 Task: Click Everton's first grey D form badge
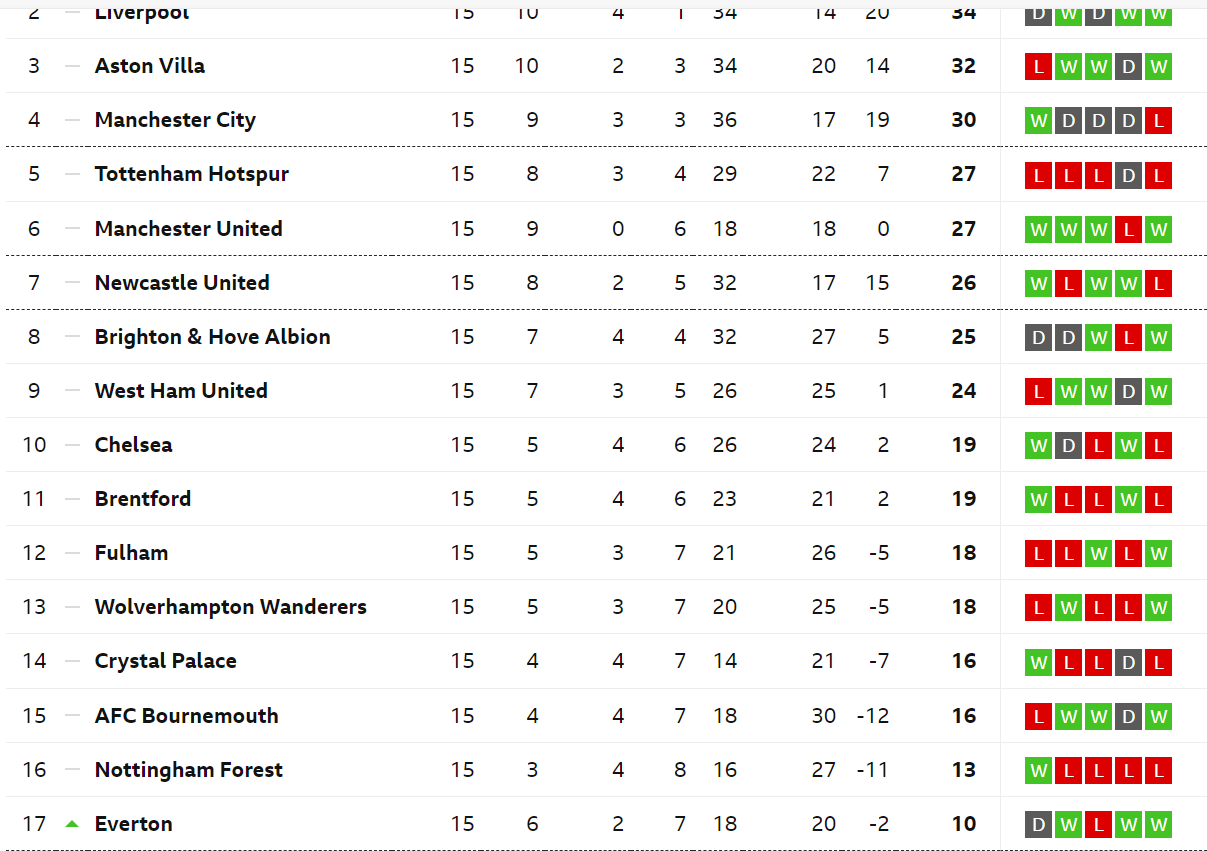pos(1038,825)
